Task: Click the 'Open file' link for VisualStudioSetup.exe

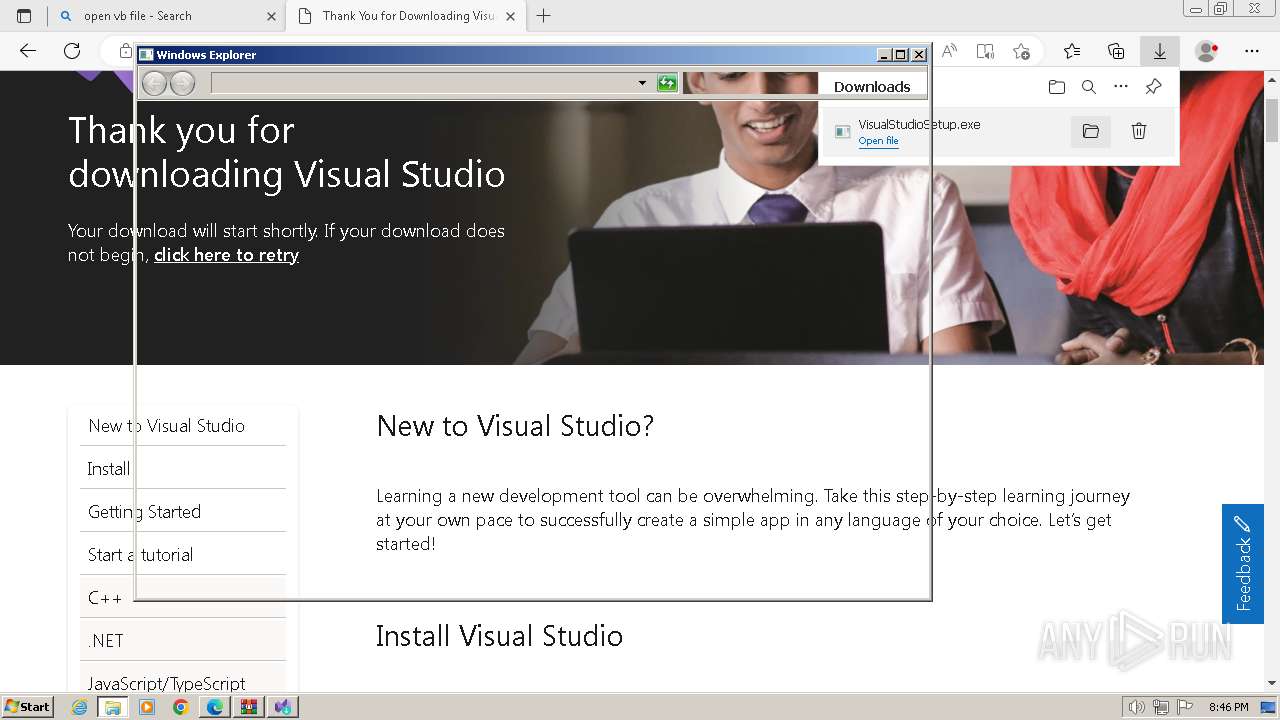Action: [878, 141]
